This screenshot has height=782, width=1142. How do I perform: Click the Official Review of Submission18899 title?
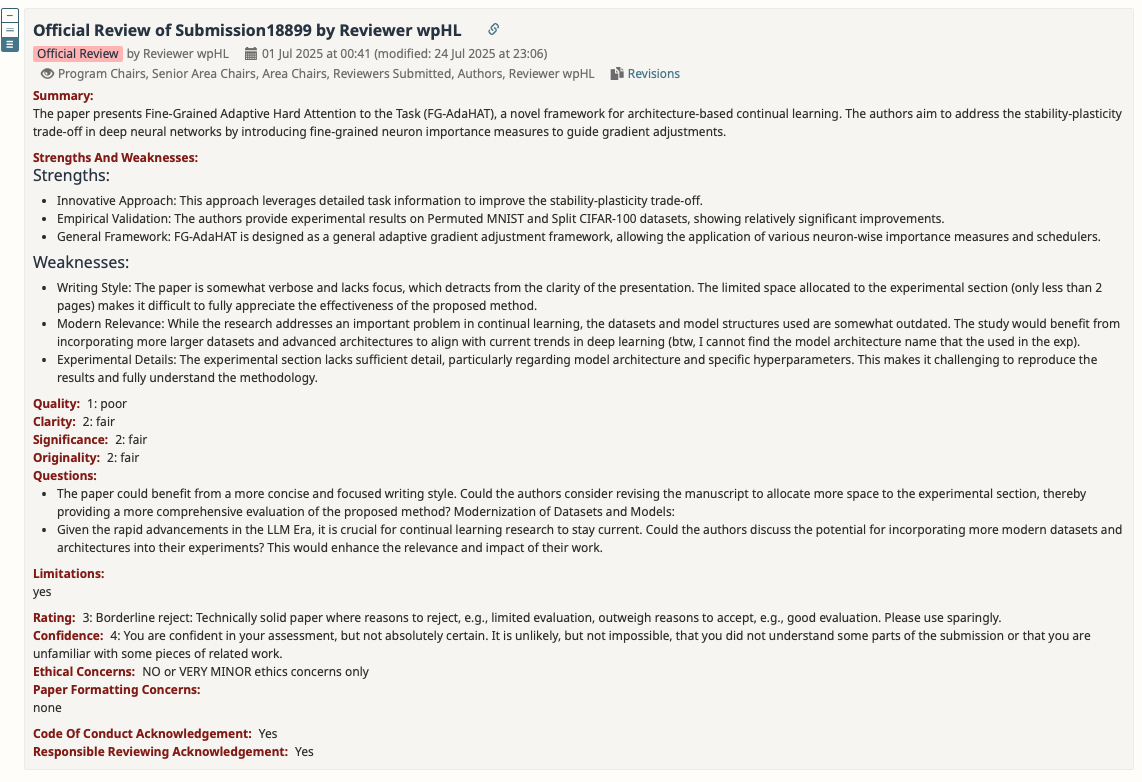(x=247, y=31)
